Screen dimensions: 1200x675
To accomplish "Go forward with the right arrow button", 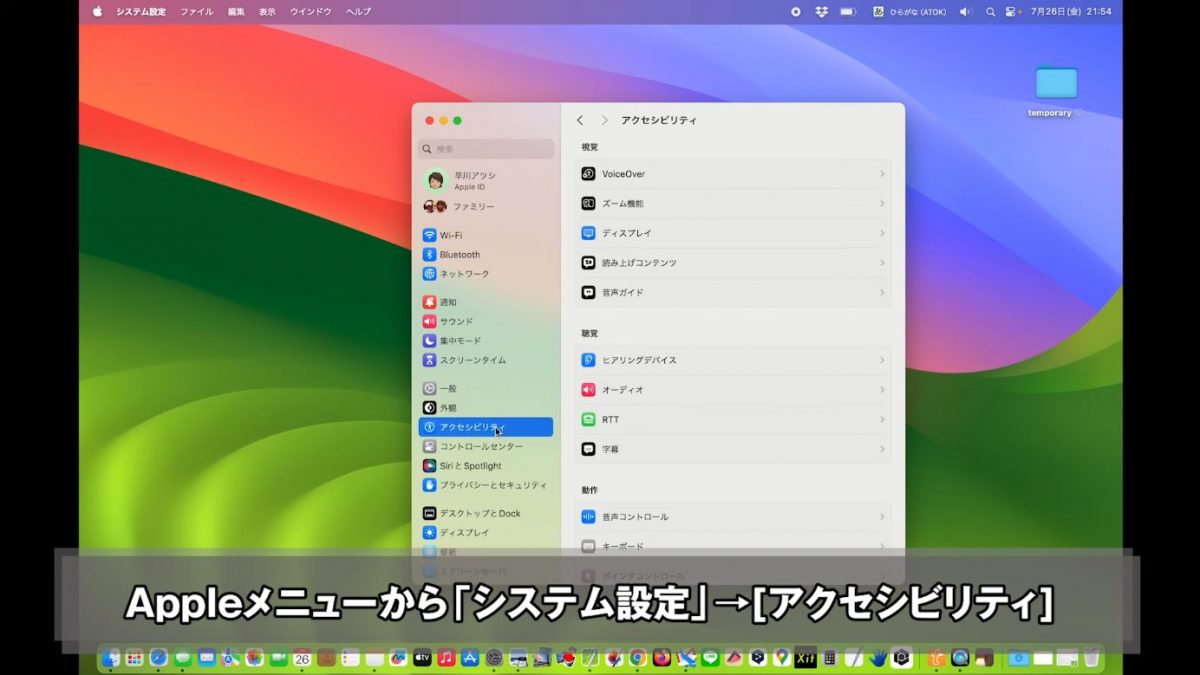I will point(604,120).
